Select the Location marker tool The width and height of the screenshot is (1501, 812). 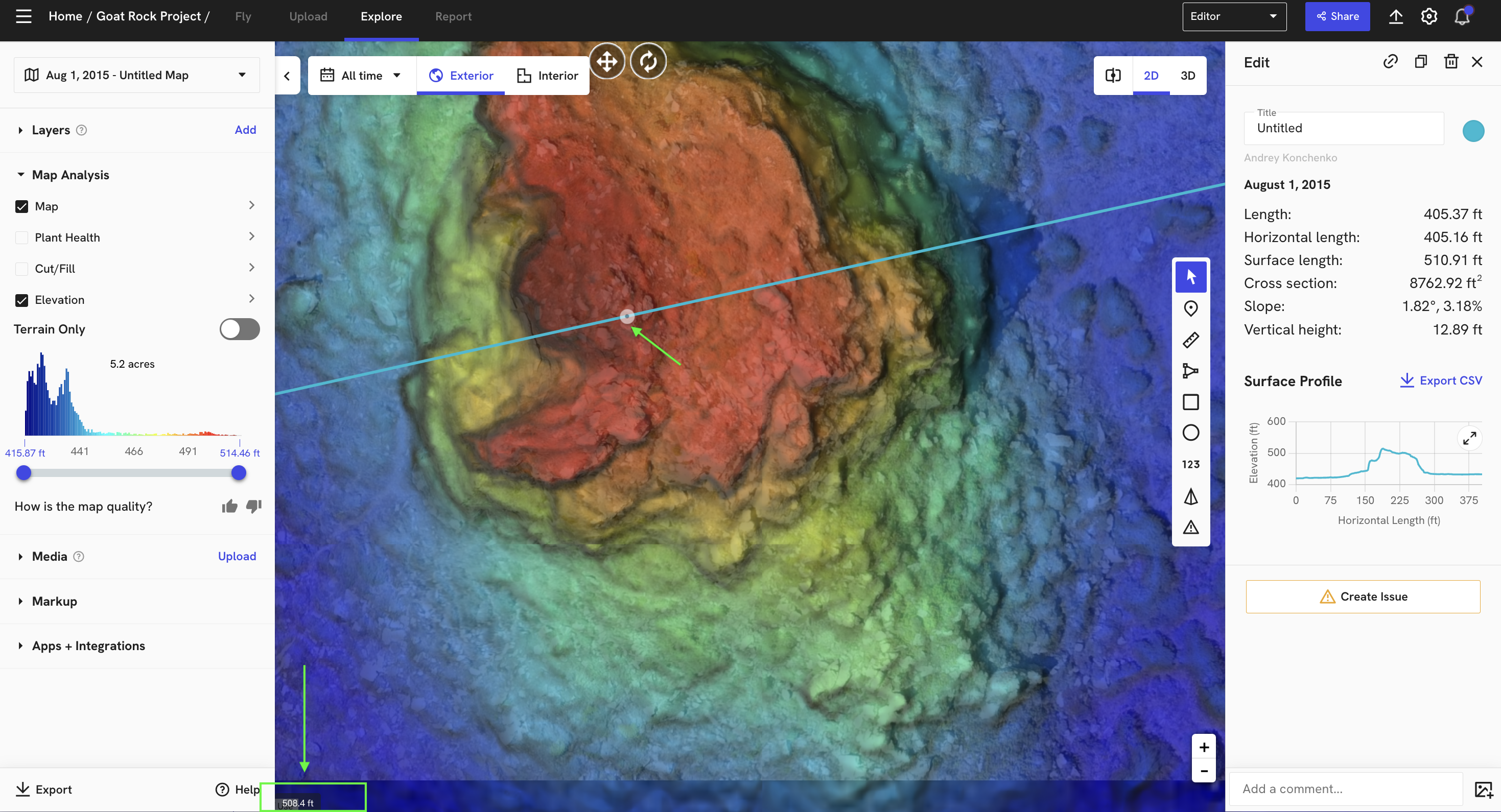1191,308
